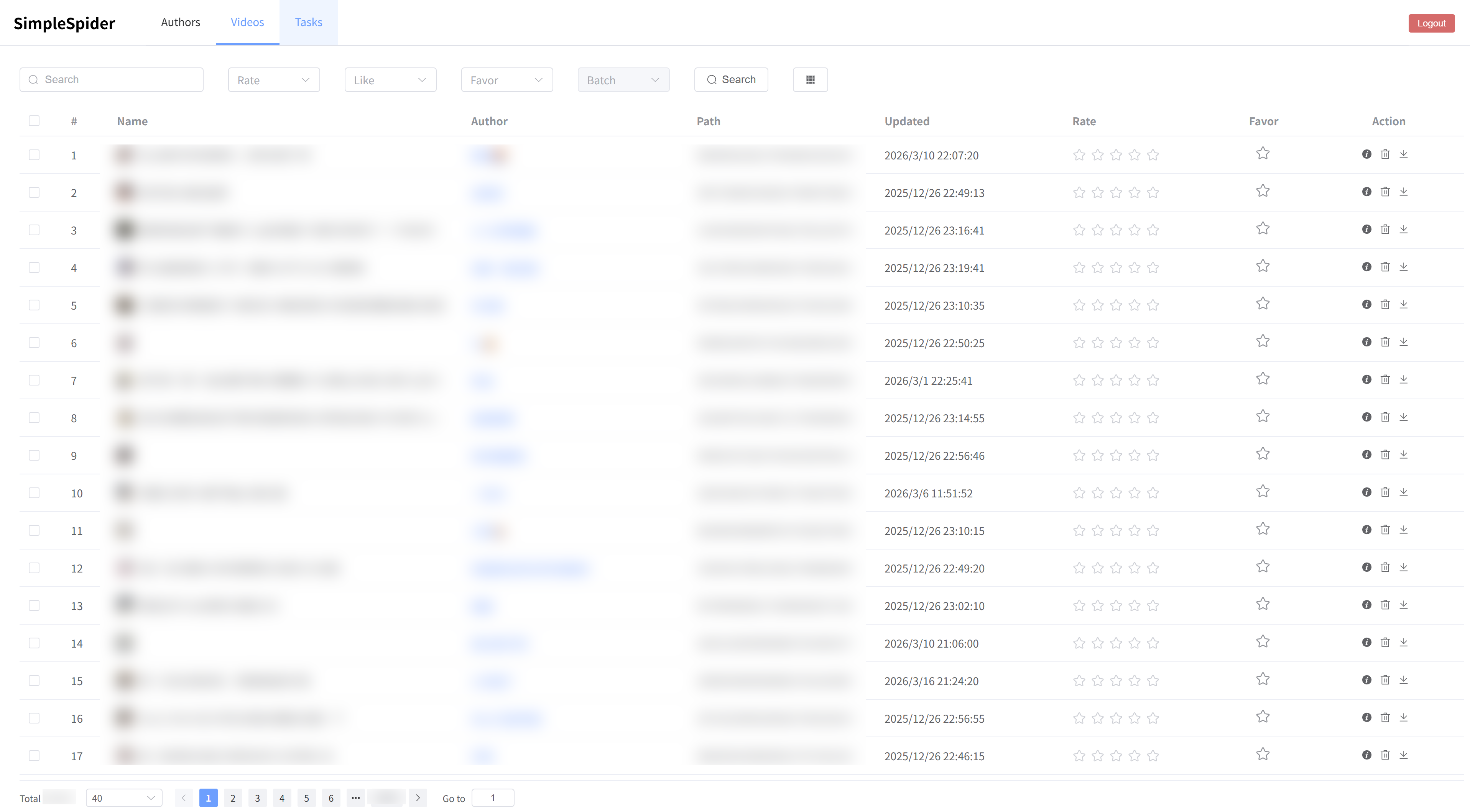Rate row 1 video five stars
The height and width of the screenshot is (812, 1470).
[1153, 155]
